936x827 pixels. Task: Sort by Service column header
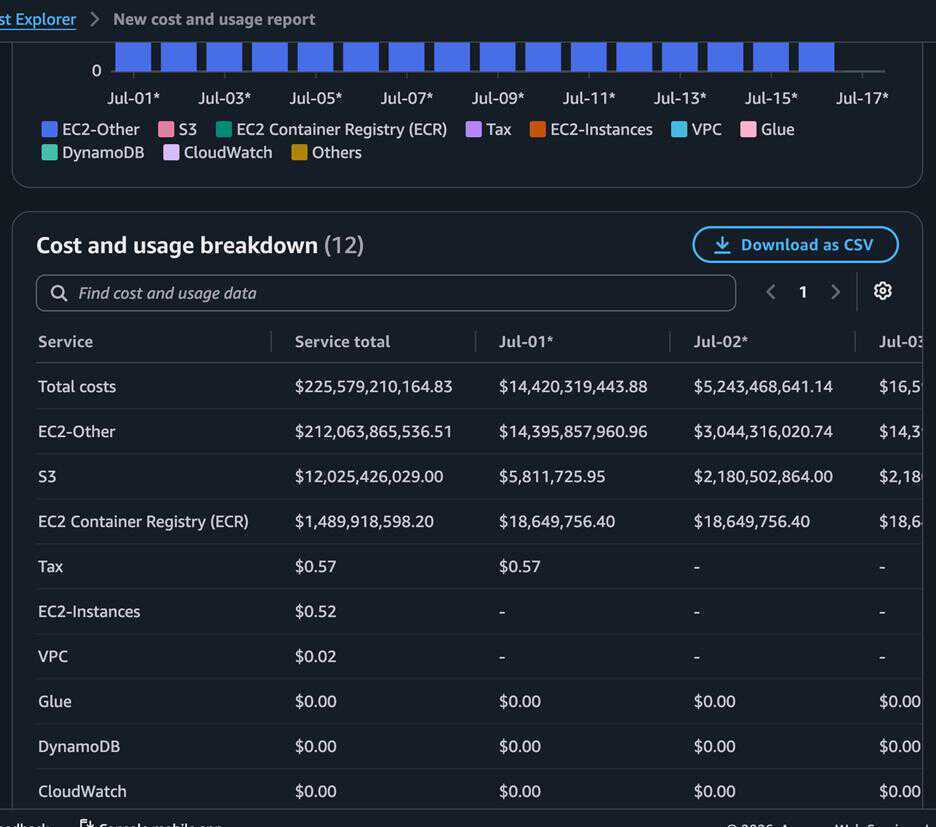66,342
